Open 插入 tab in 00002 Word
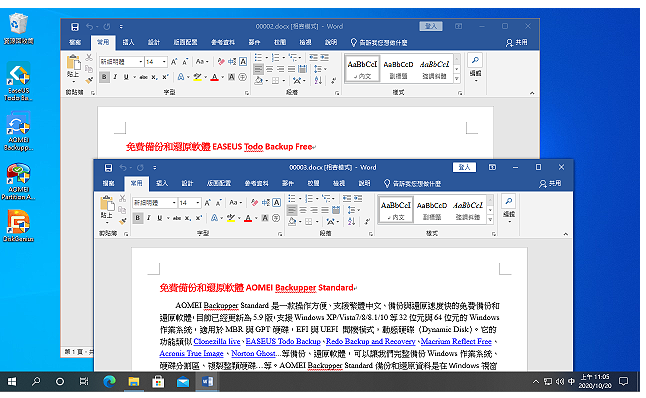646x398 pixels. tap(129, 42)
